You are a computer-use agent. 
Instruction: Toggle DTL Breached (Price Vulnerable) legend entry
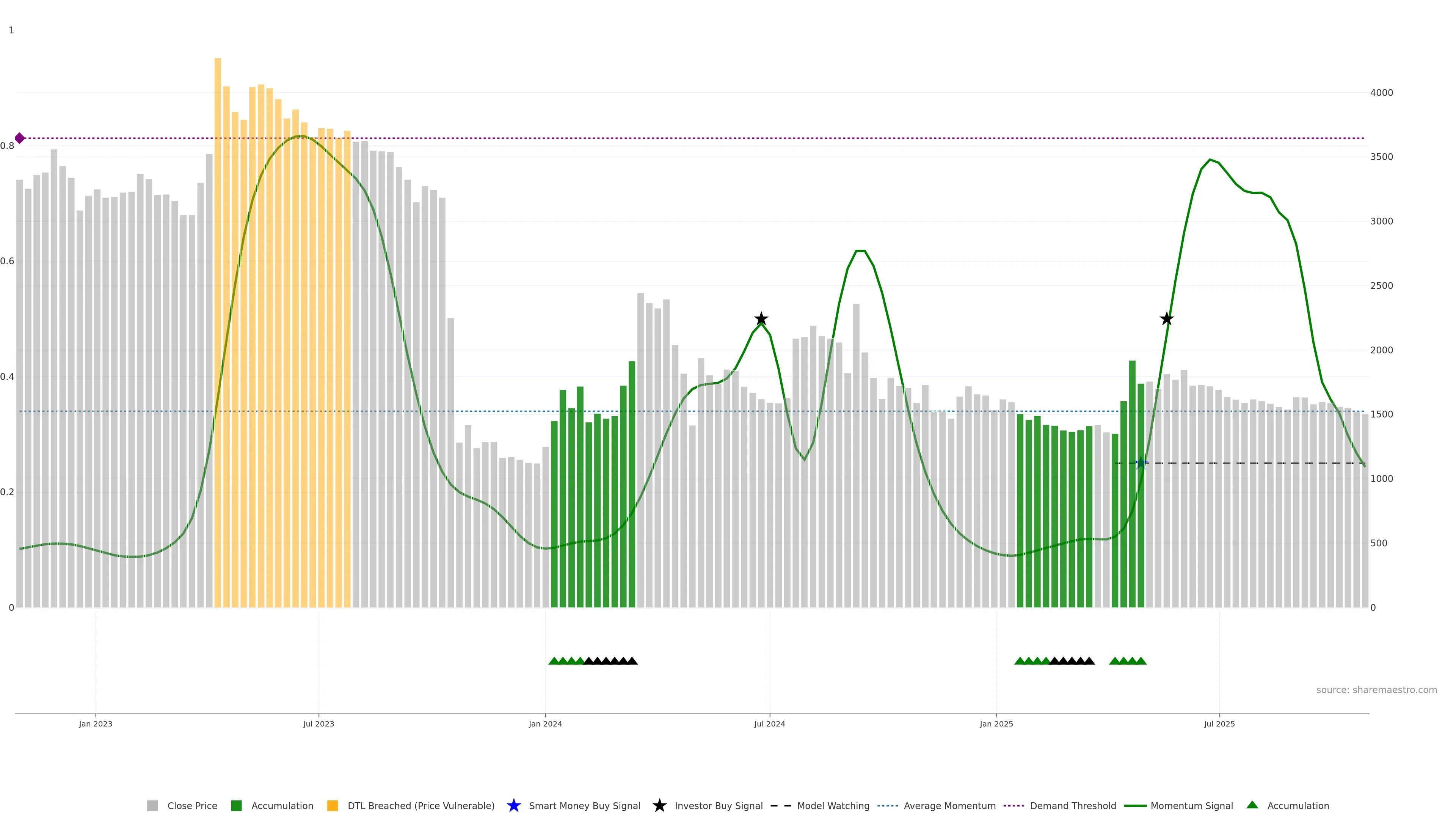click(420, 805)
